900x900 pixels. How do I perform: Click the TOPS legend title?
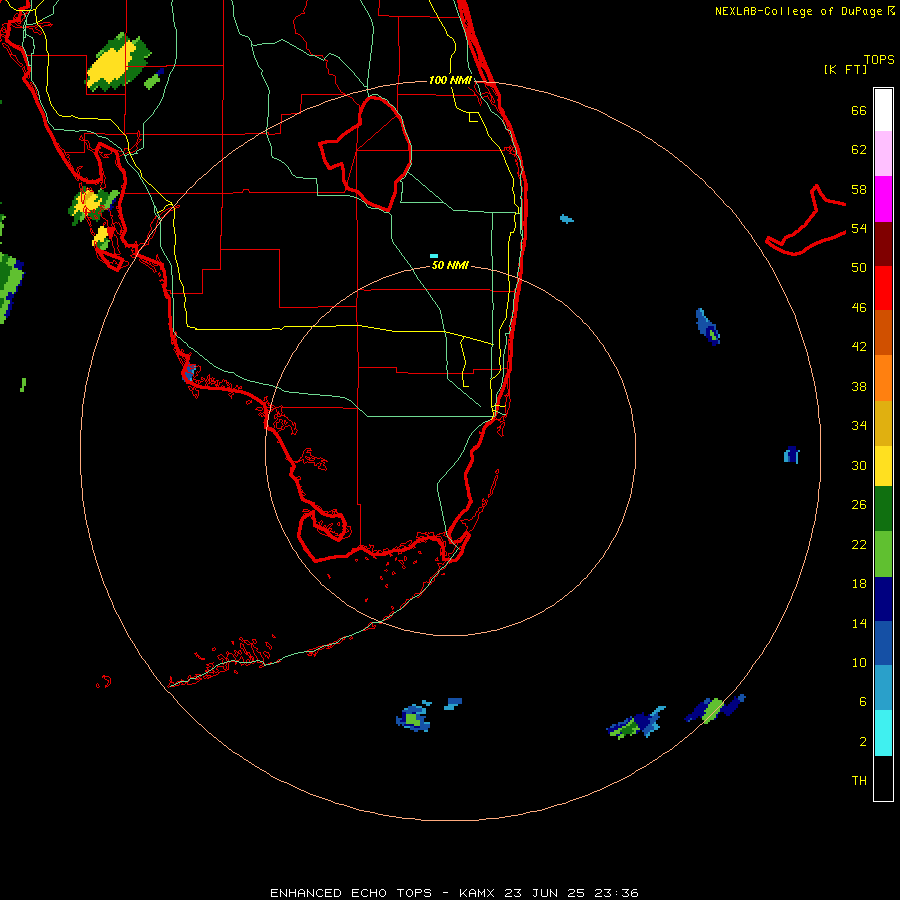[879, 59]
